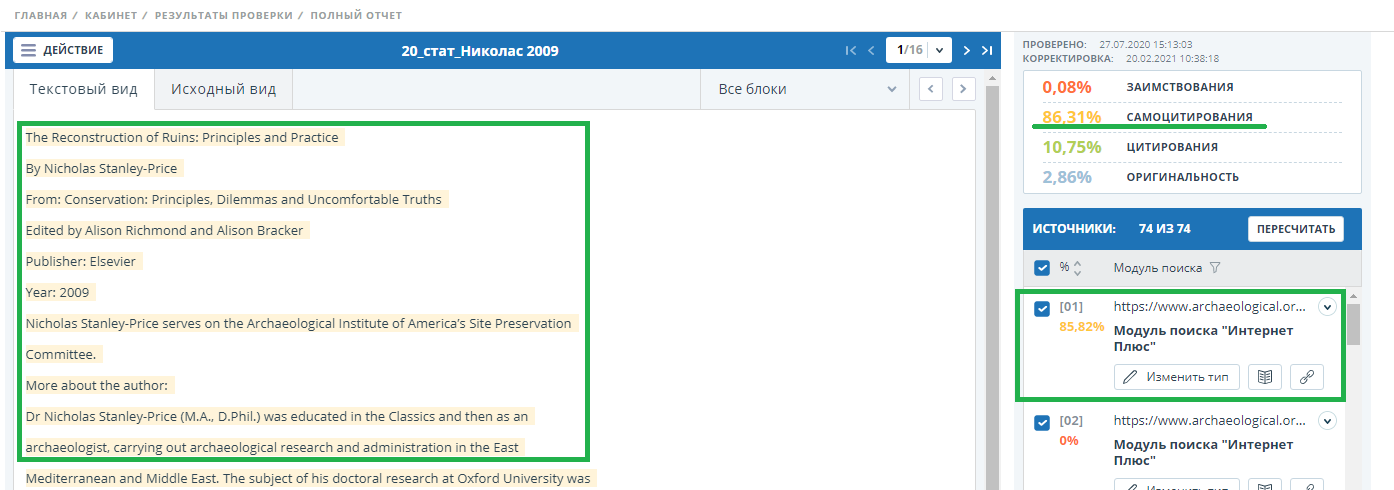Go to the previous page of the document

point(871,51)
